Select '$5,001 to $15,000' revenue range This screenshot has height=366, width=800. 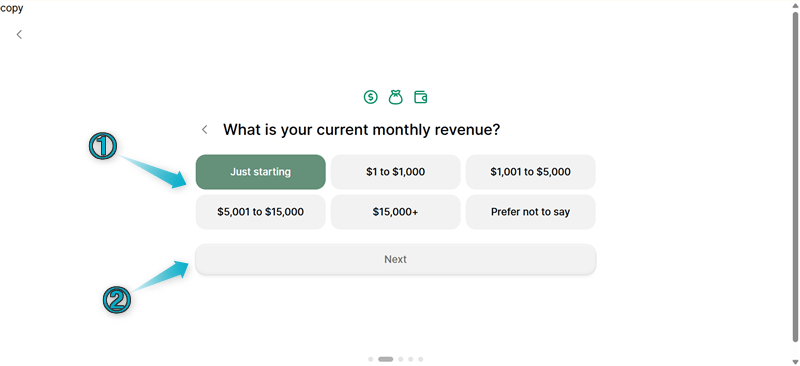tap(260, 212)
